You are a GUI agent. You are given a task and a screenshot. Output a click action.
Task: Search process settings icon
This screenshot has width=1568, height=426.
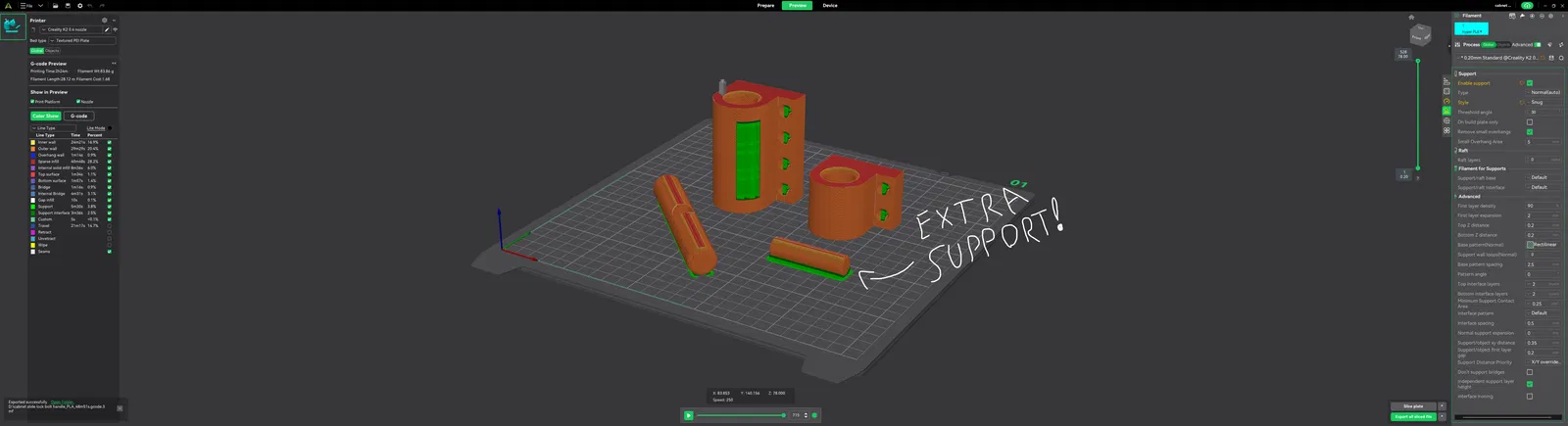click(1561, 58)
